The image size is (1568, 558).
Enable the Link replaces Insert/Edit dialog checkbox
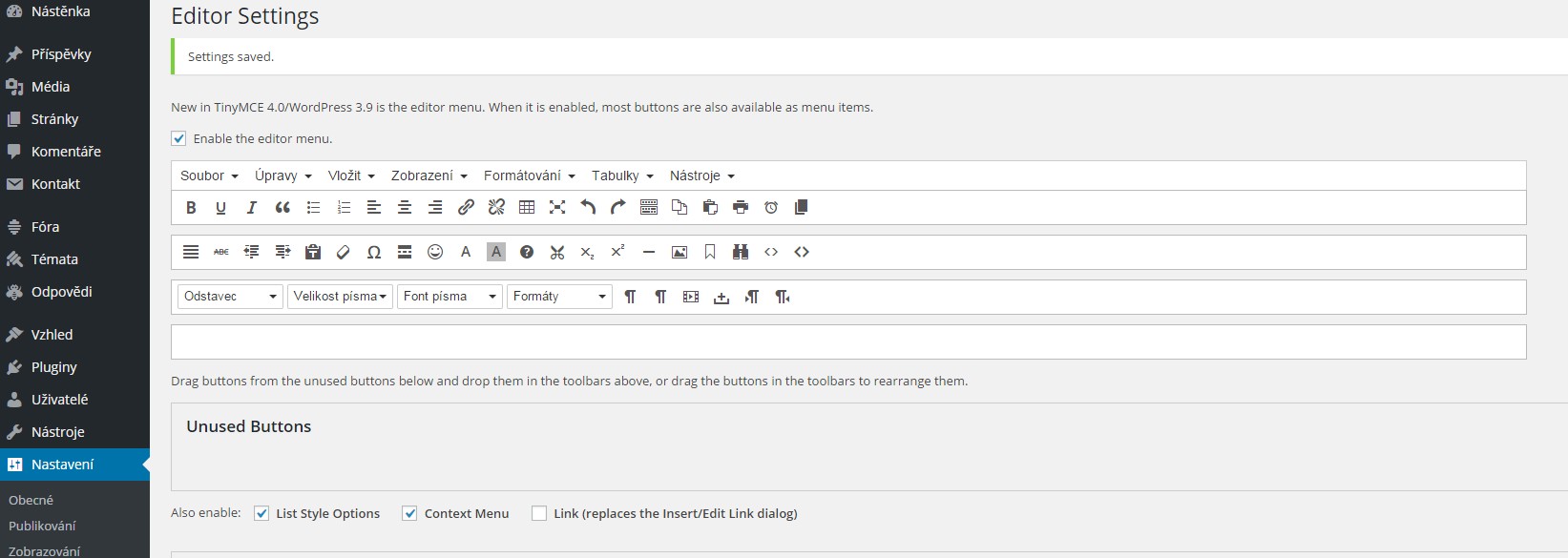pyautogui.click(x=539, y=513)
